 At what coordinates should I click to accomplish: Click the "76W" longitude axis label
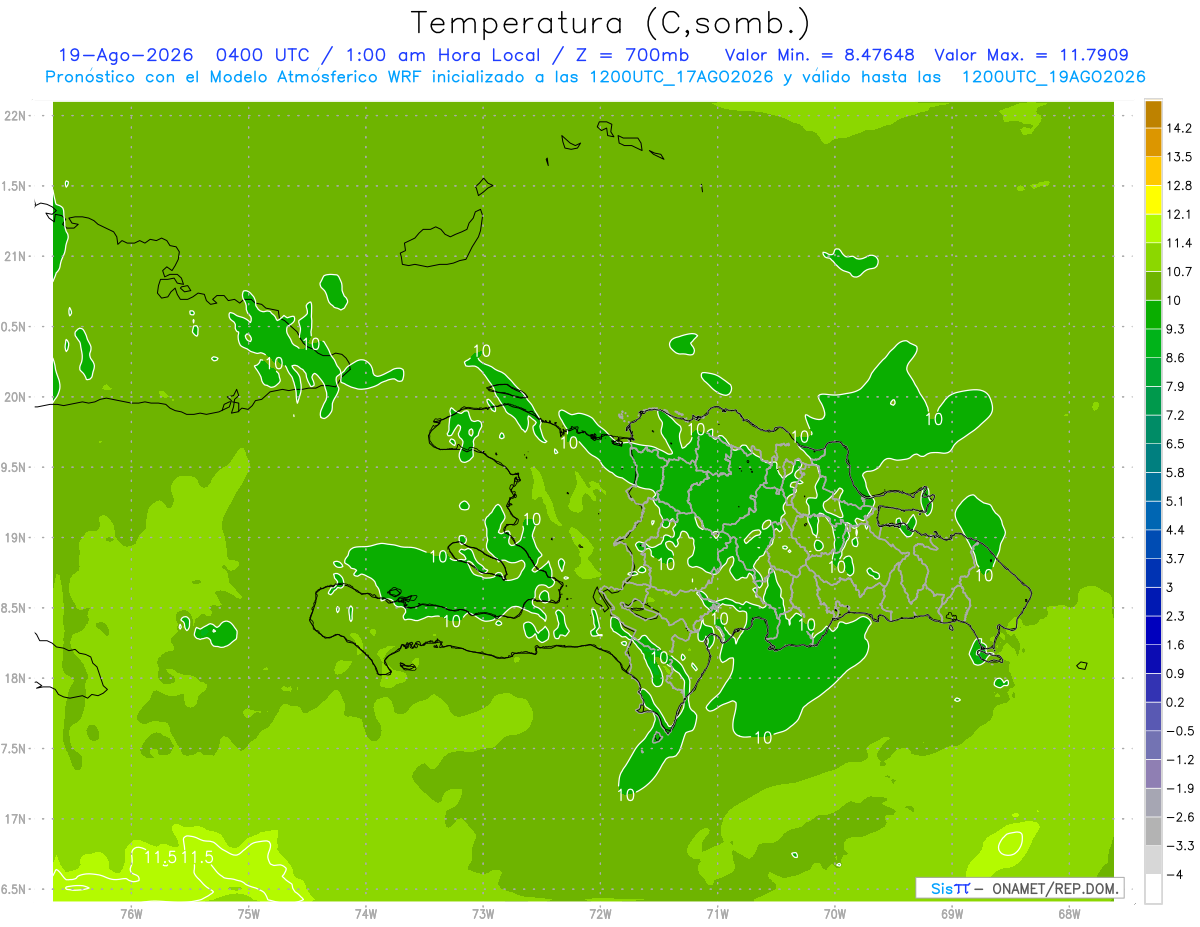(x=131, y=914)
